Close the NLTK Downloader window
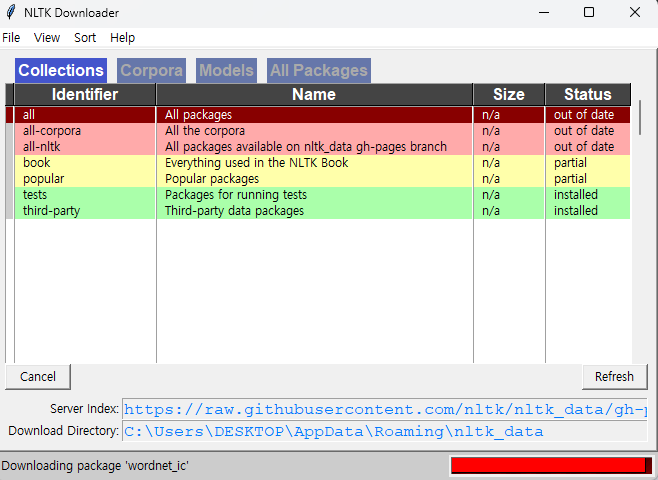The image size is (658, 480). click(635, 12)
